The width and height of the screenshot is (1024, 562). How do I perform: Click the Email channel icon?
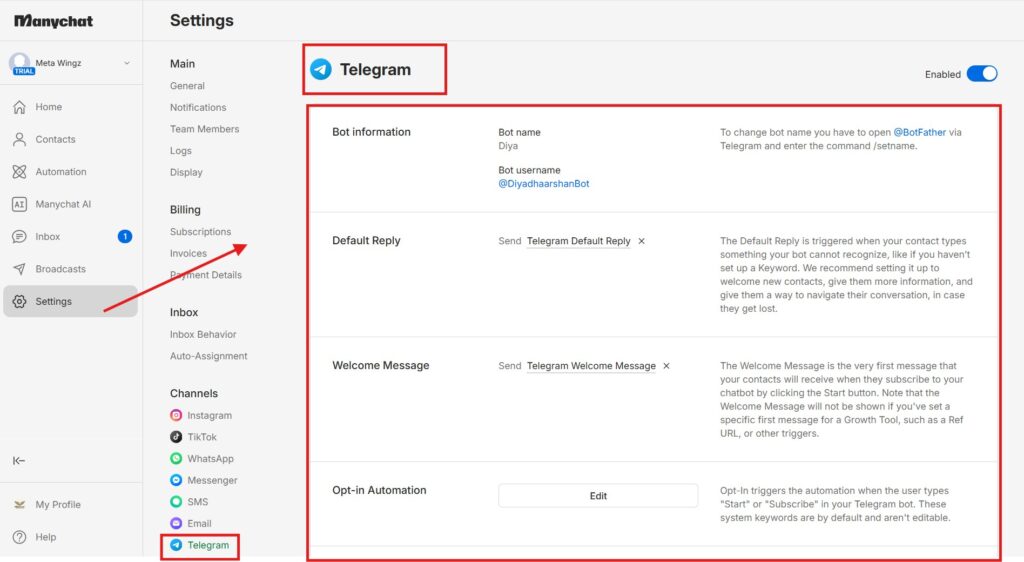(176, 523)
